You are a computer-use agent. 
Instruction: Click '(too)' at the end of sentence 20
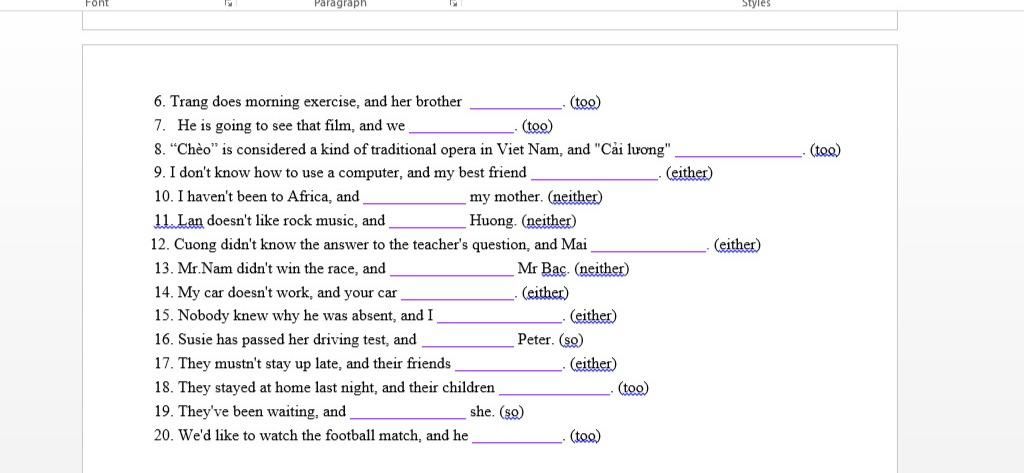(x=585, y=435)
